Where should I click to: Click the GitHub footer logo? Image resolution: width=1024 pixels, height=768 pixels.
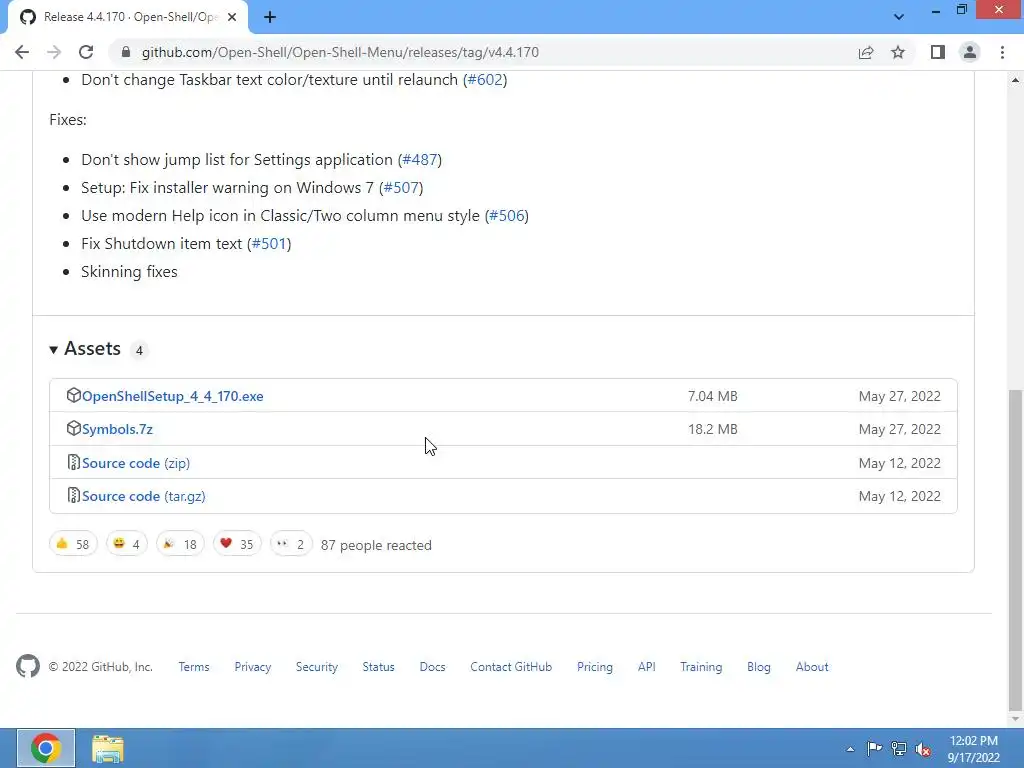(x=28, y=667)
